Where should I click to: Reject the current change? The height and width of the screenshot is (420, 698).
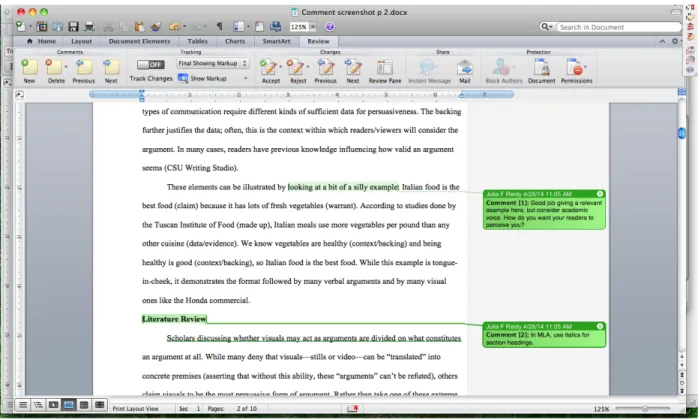pyautogui.click(x=296, y=71)
